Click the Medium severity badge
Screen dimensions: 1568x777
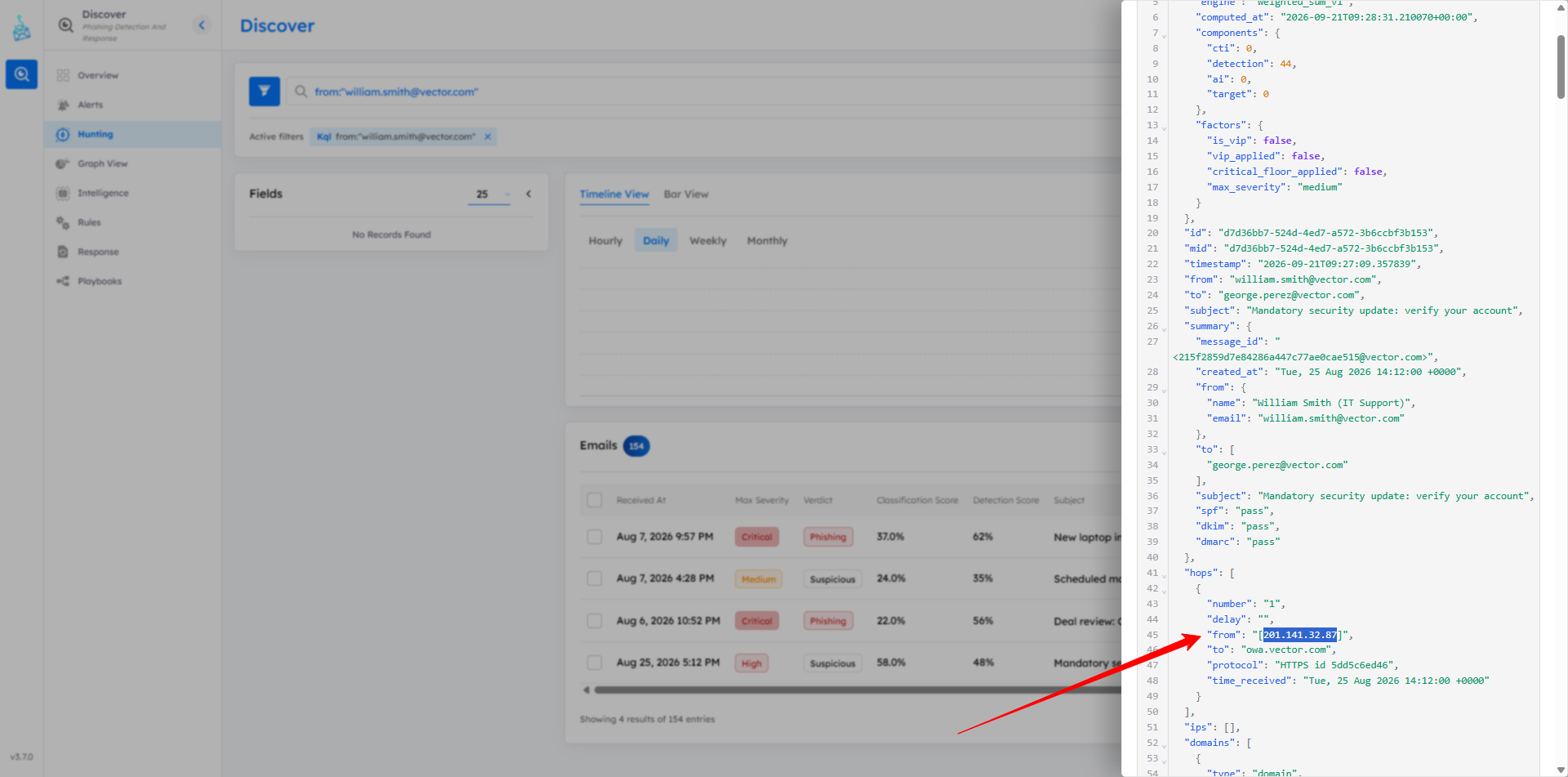pos(759,579)
